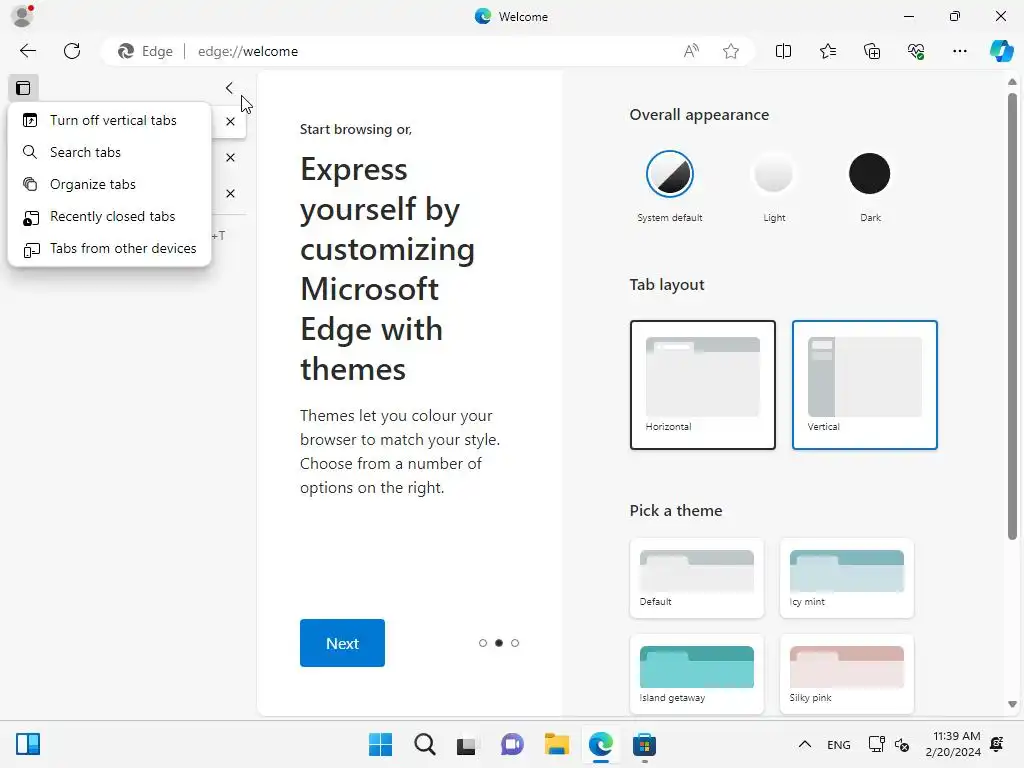This screenshot has height=768, width=1024.
Task: Click Read aloud icon in address bar
Action: click(691, 51)
